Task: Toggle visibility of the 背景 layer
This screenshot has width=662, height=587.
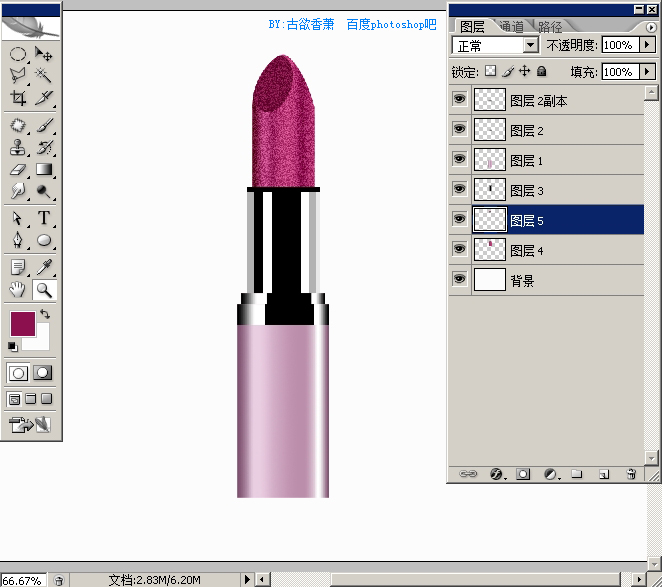Action: [459, 279]
